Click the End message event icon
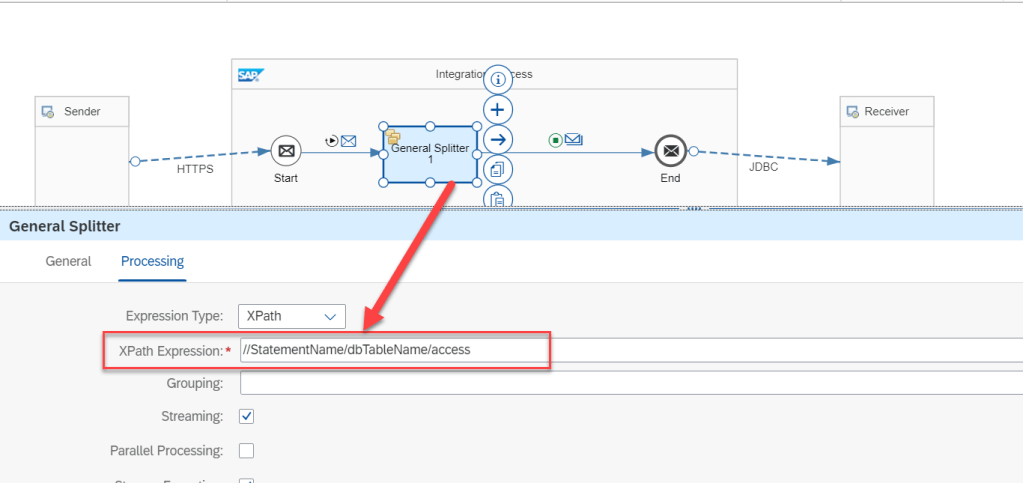1023x483 pixels. 670,152
